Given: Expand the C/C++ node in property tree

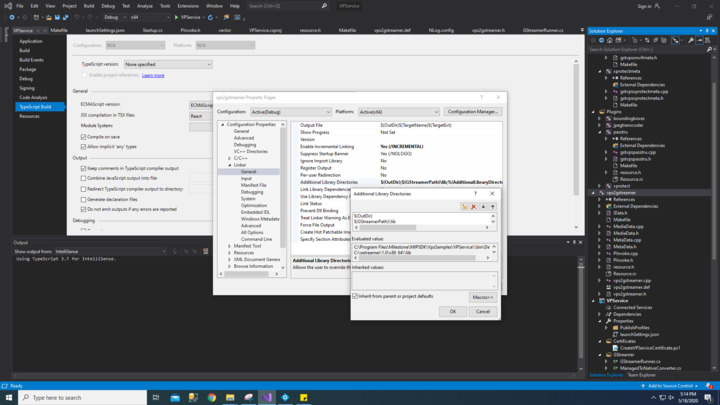Looking at the screenshot, I should [230, 158].
